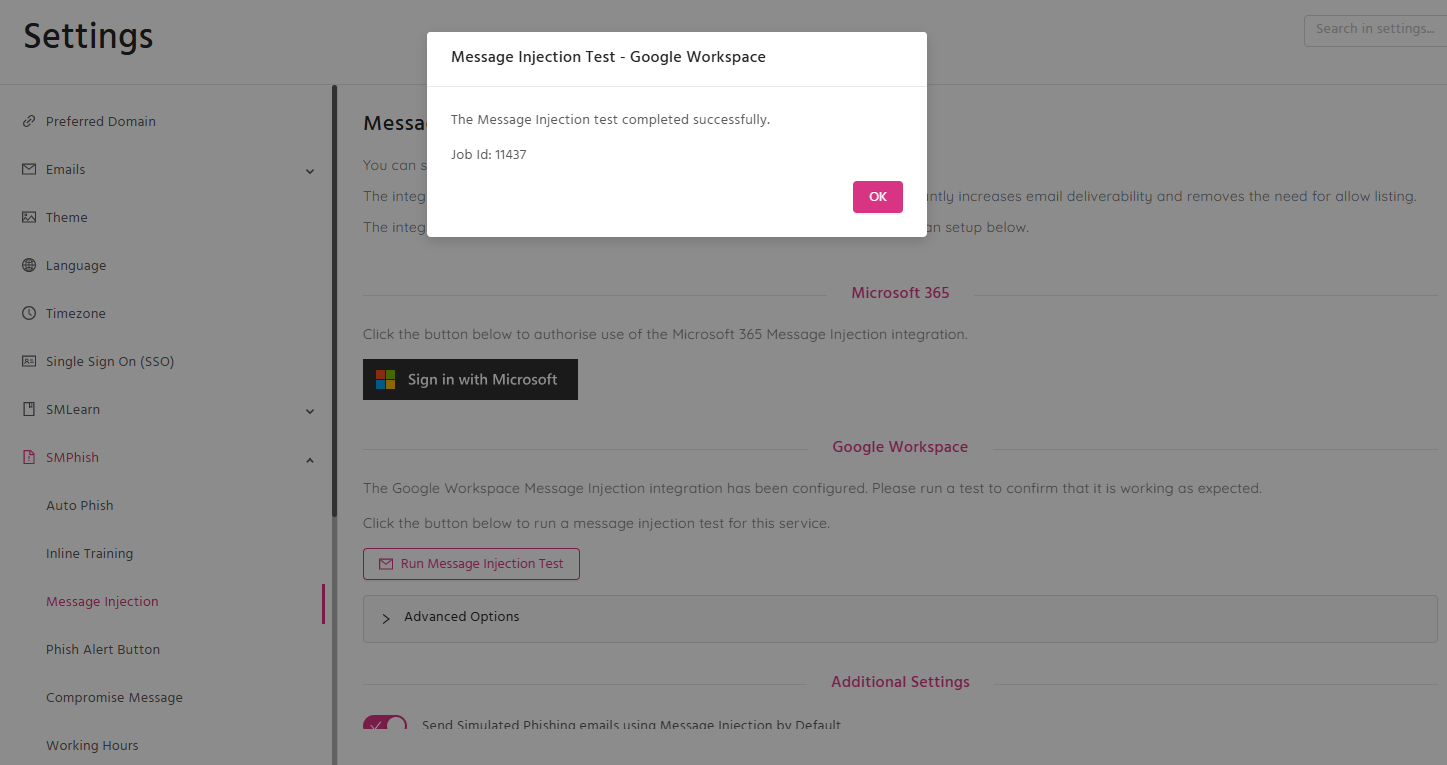Screen dimensions: 1447x765
Task: Click the Search in settings field
Action: point(1375,30)
